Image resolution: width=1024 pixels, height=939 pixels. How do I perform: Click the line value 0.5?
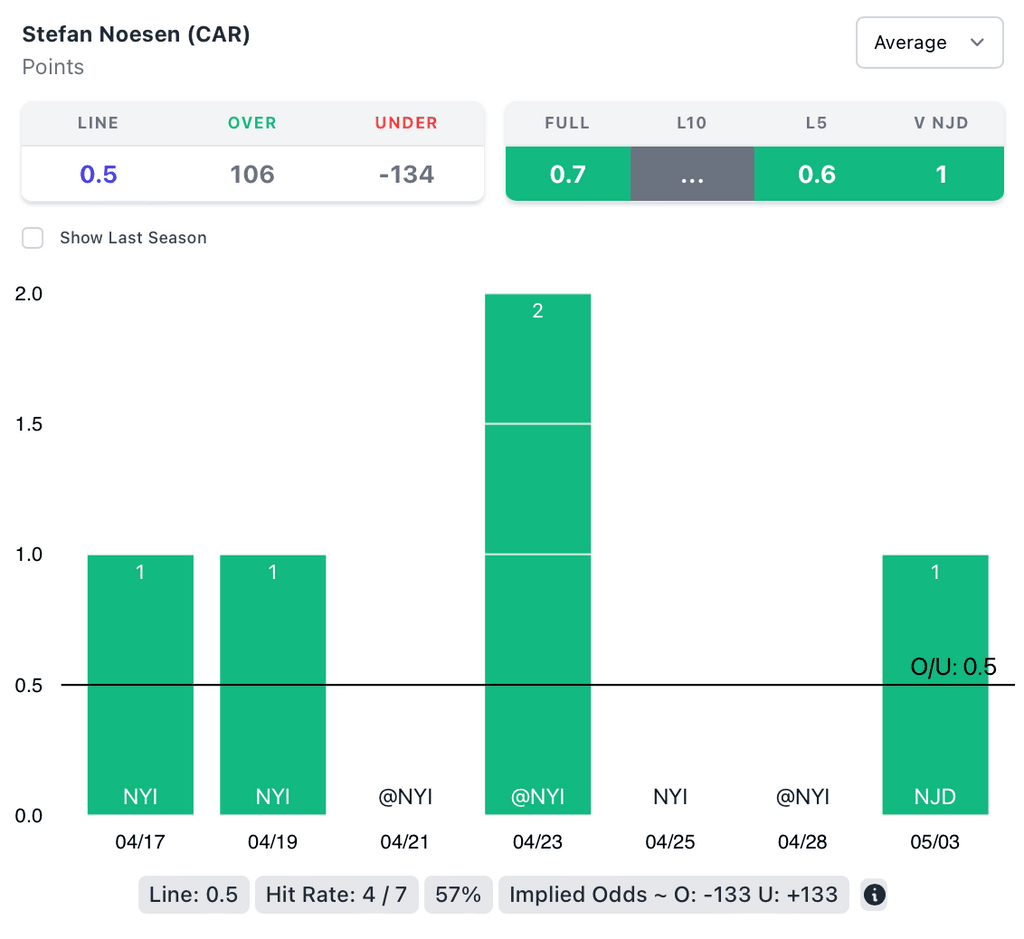pos(98,174)
